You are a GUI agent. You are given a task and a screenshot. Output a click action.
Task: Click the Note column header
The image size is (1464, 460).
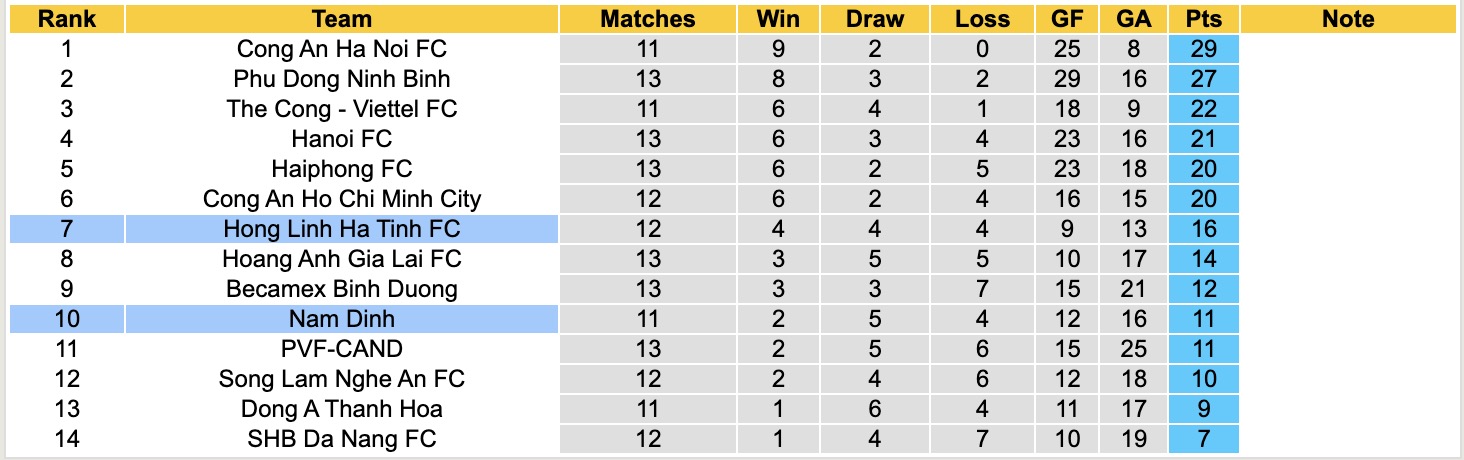point(1348,19)
